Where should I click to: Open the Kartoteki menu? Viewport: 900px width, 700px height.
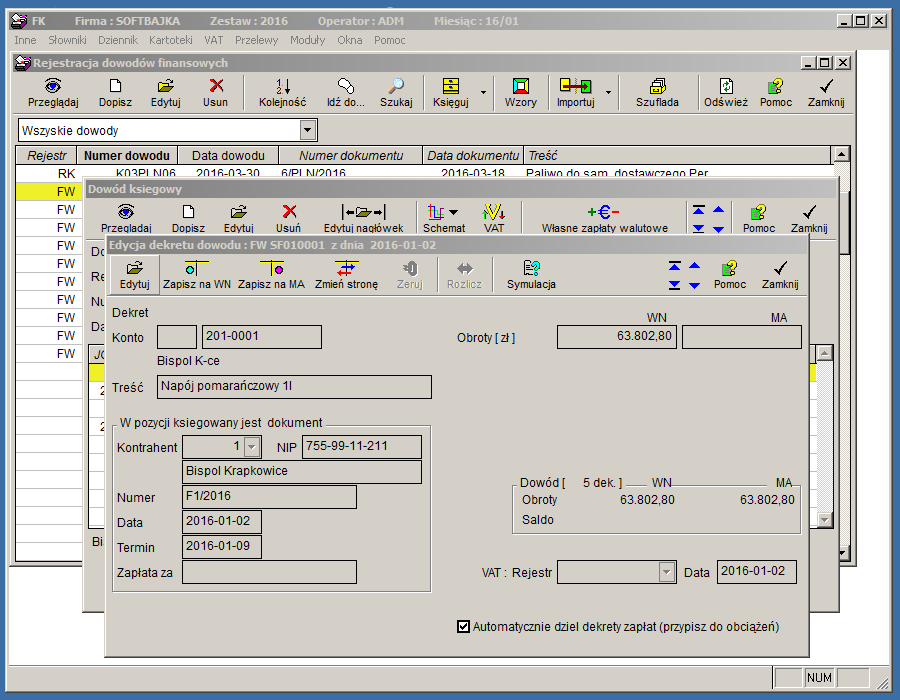(170, 40)
